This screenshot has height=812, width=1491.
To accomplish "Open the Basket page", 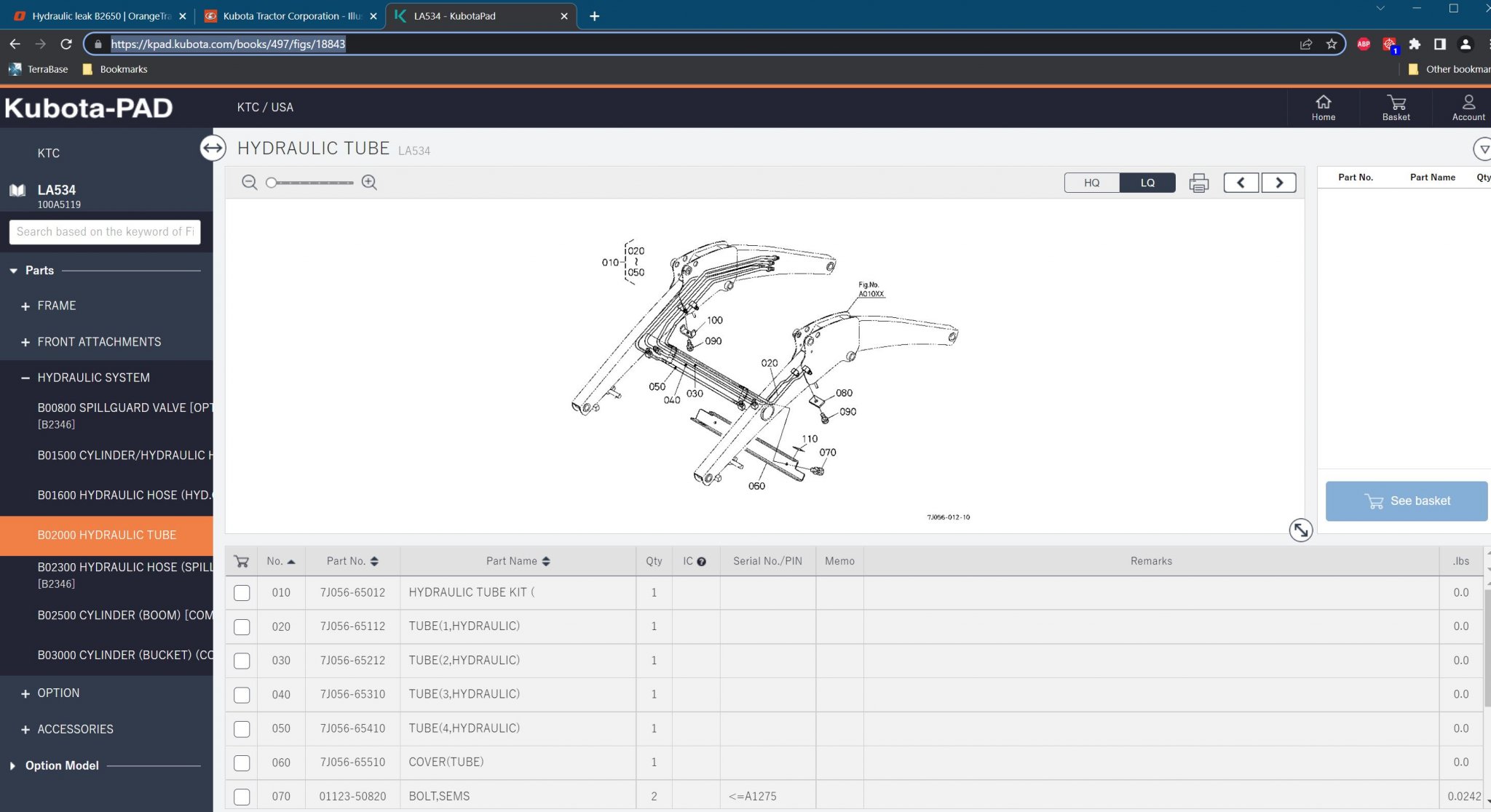I will pos(1396,108).
